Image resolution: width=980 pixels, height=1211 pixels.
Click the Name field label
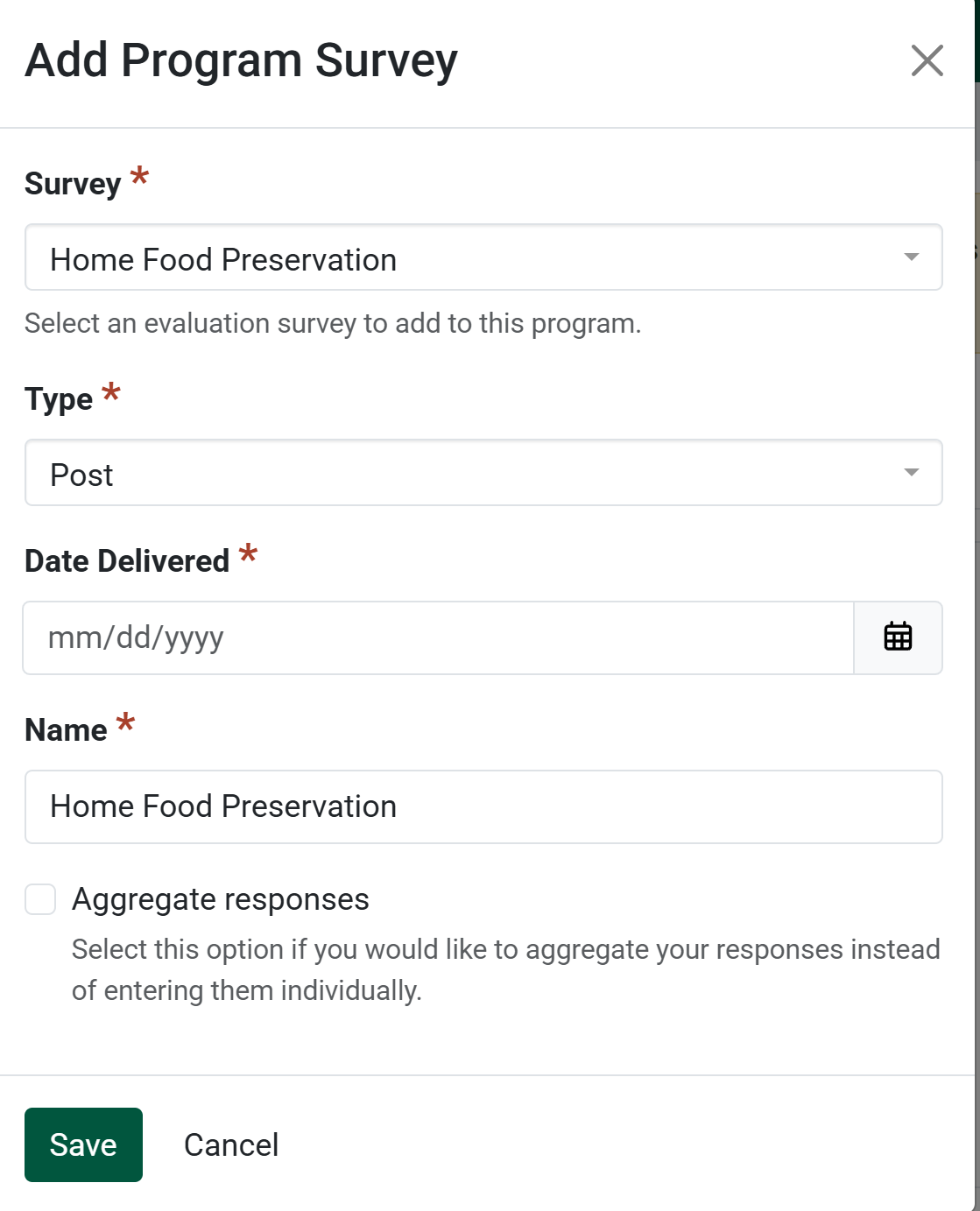66,730
